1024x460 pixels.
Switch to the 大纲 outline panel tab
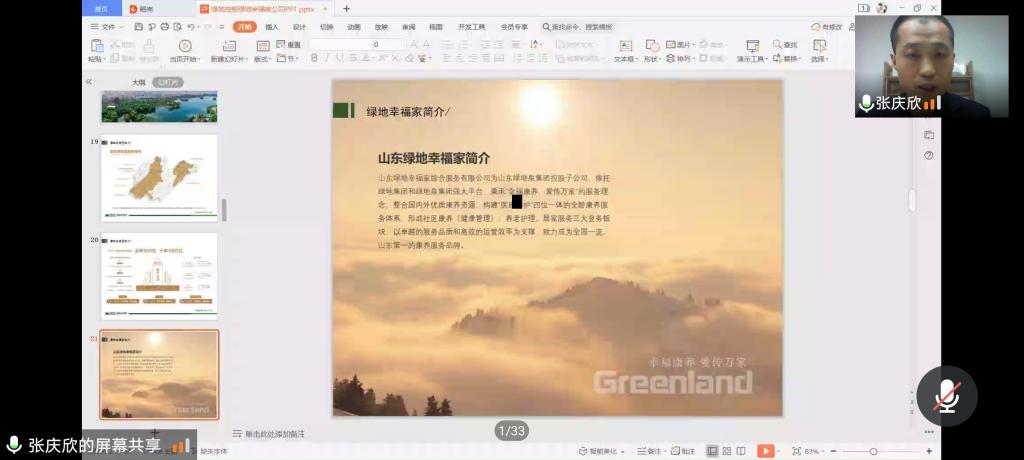pyautogui.click(x=139, y=82)
